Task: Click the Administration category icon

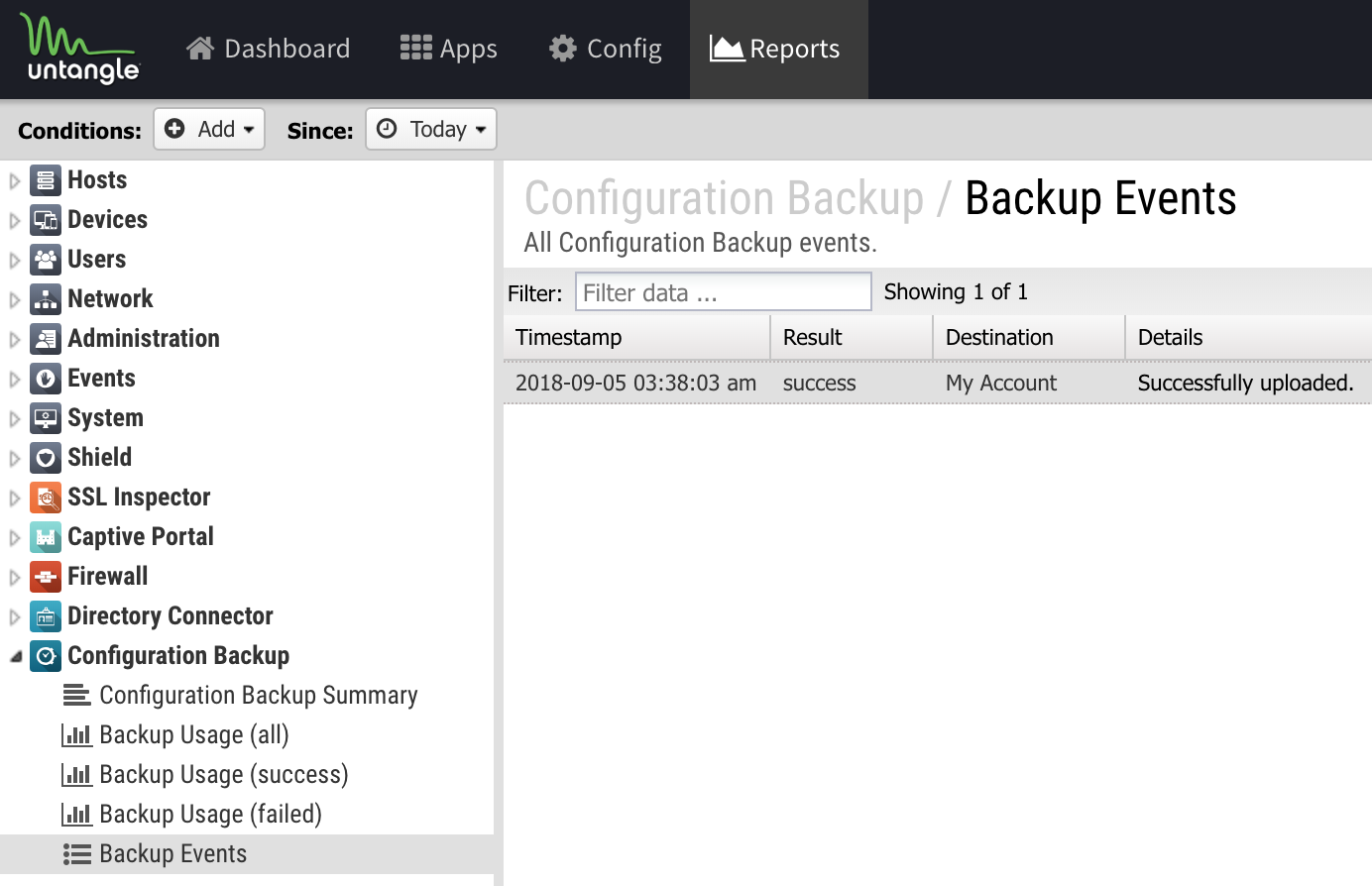Action: tap(46, 339)
